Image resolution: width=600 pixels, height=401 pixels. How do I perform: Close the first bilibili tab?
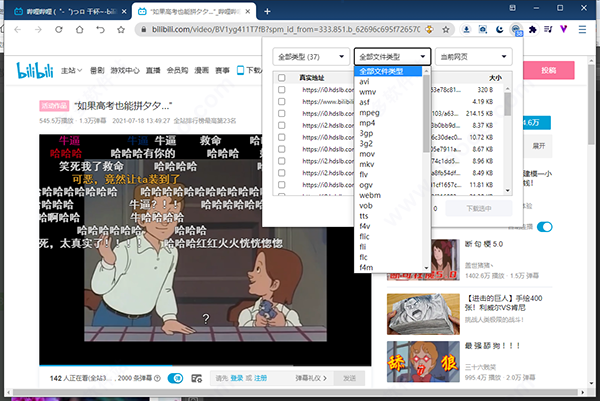[124, 11]
